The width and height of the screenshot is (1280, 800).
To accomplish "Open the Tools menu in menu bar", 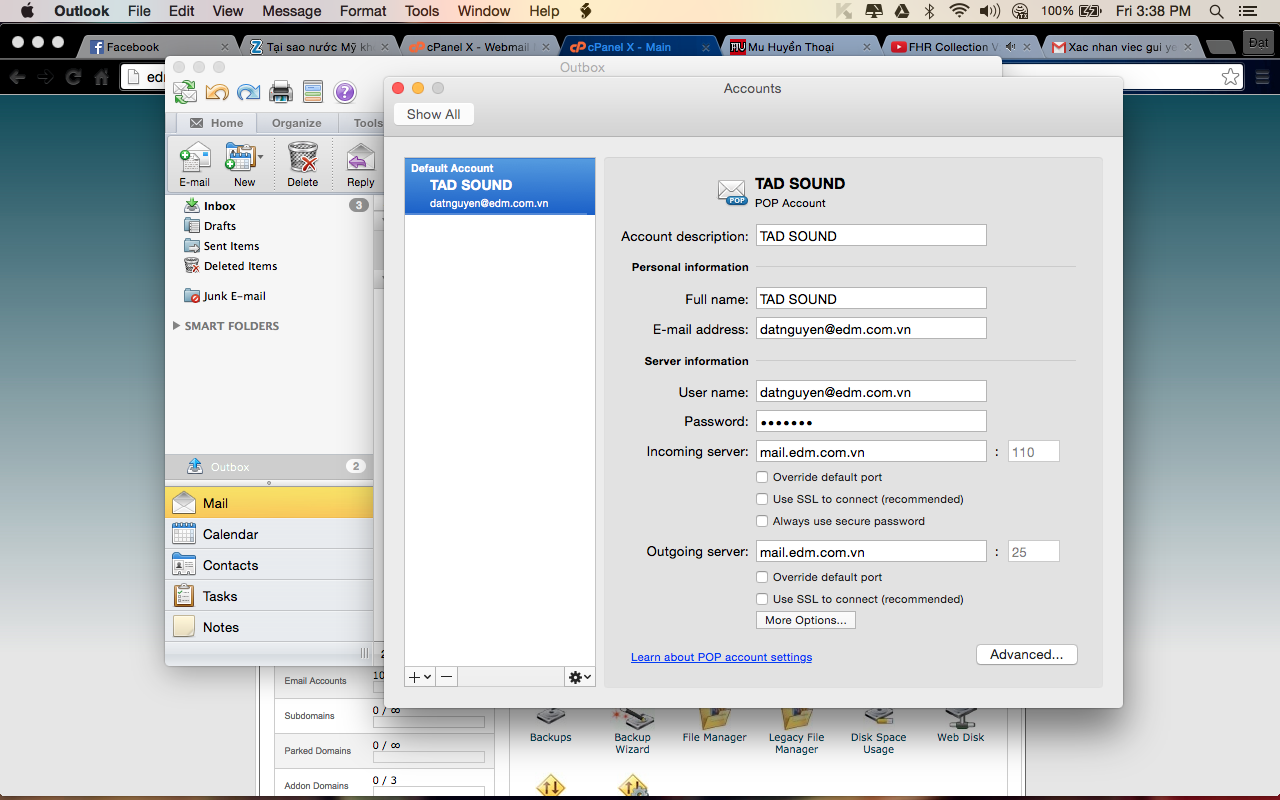I will click(422, 11).
